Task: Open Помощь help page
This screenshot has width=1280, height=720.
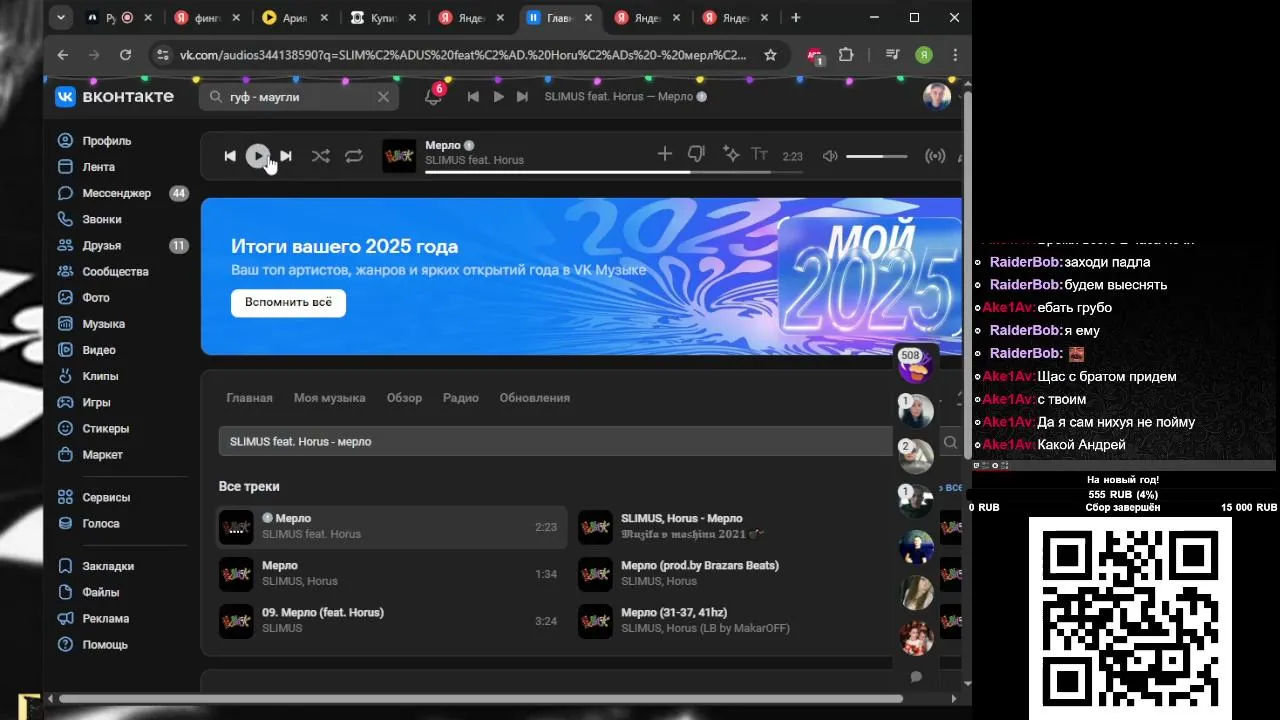Action: pyautogui.click(x=105, y=644)
